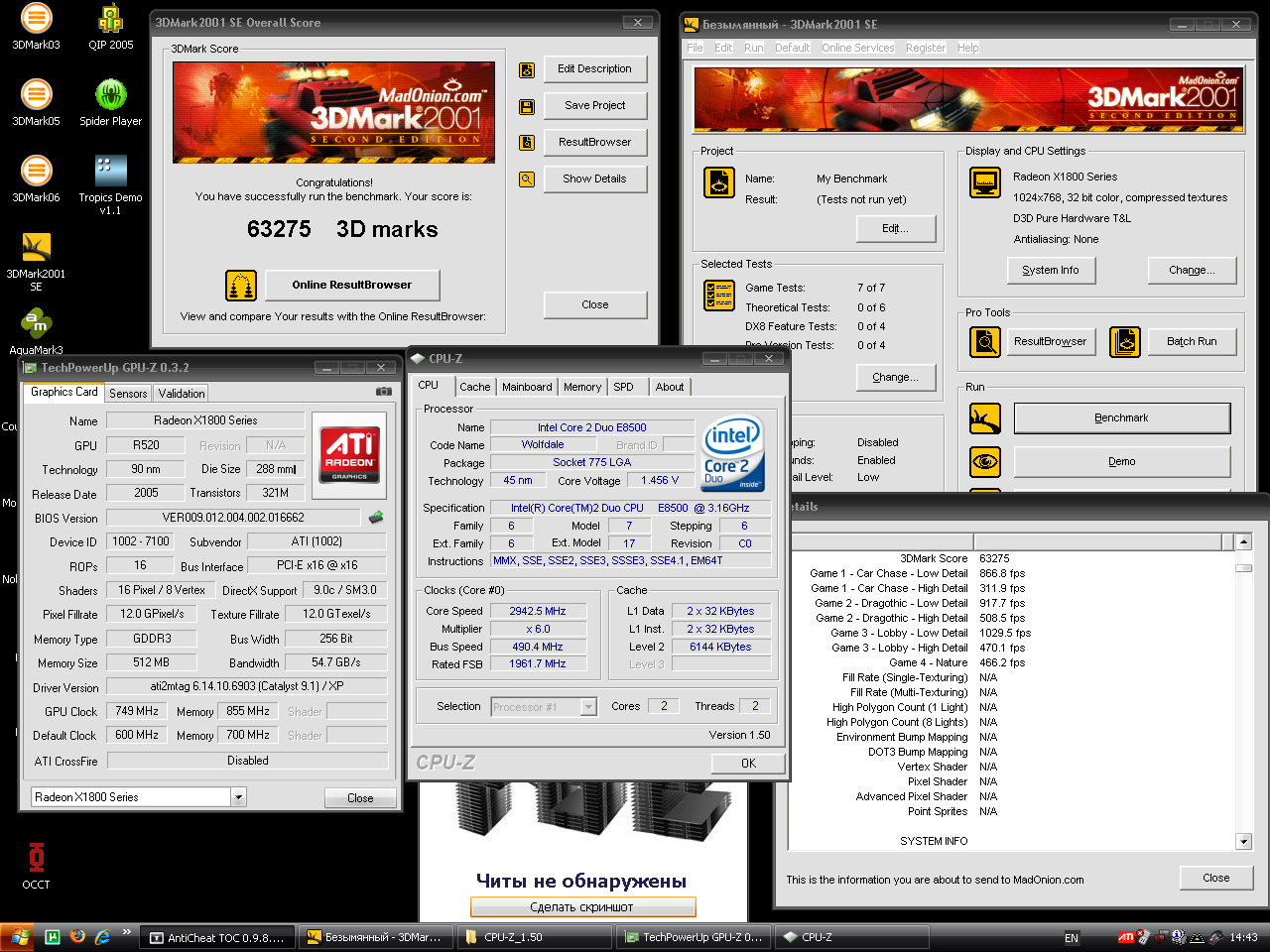The height and width of the screenshot is (952, 1270).
Task: Click the 63275 3DMark Score value in details
Action: pos(994,558)
